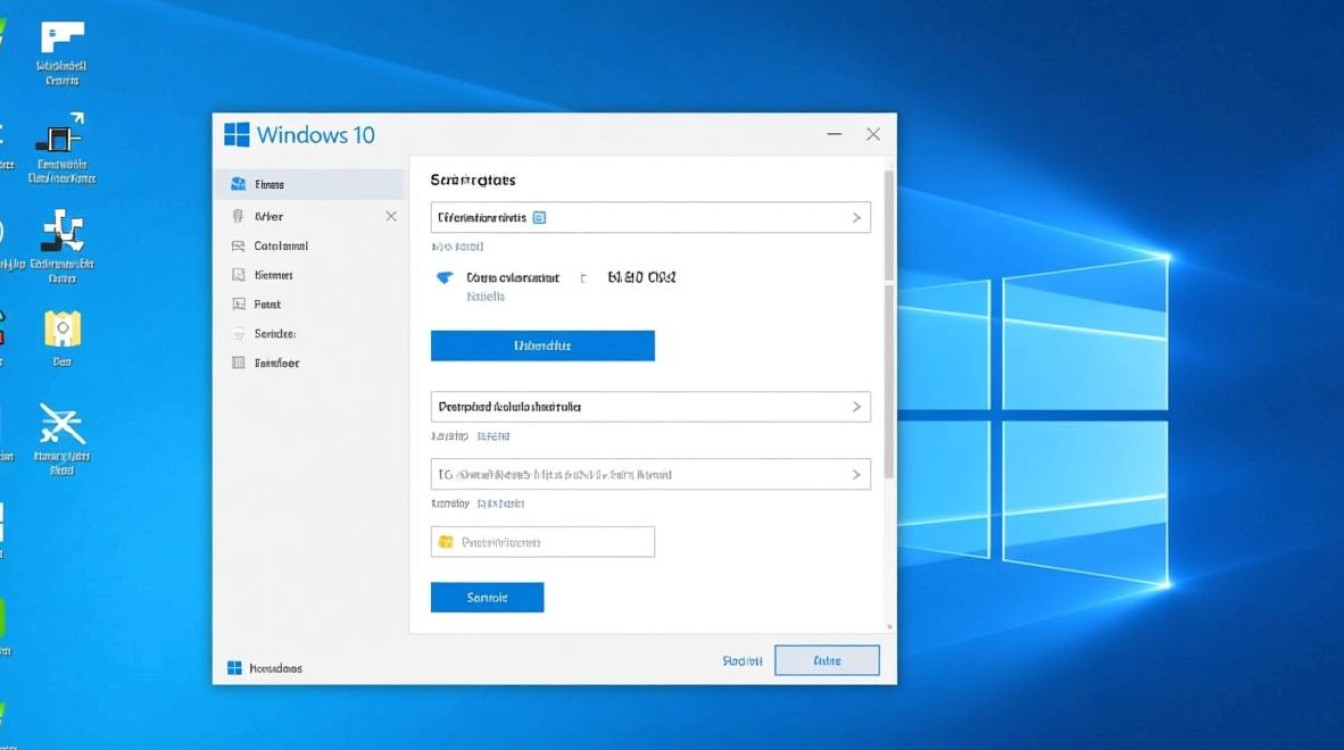Expand the third bordered row beginning with "TG"
Image resolution: width=1344 pixels, height=750 pixels.
click(x=856, y=475)
